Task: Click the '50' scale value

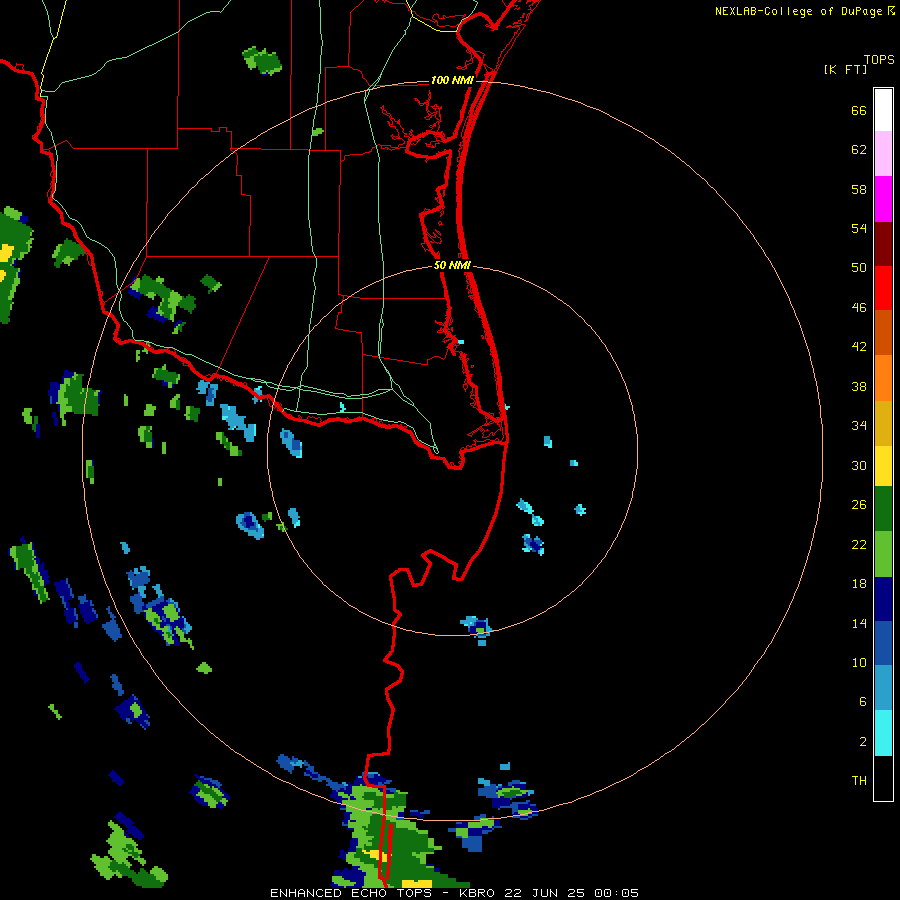Action: click(x=859, y=268)
